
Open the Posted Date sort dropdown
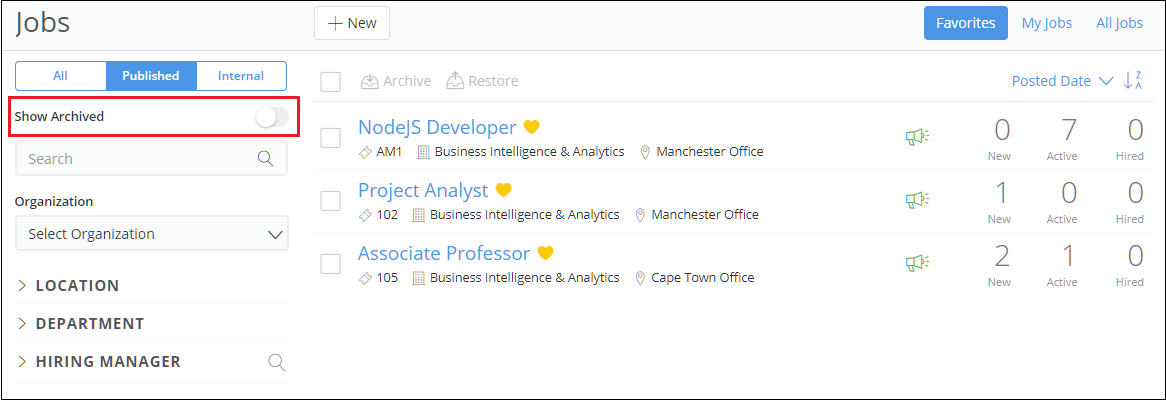pyautogui.click(x=1061, y=81)
